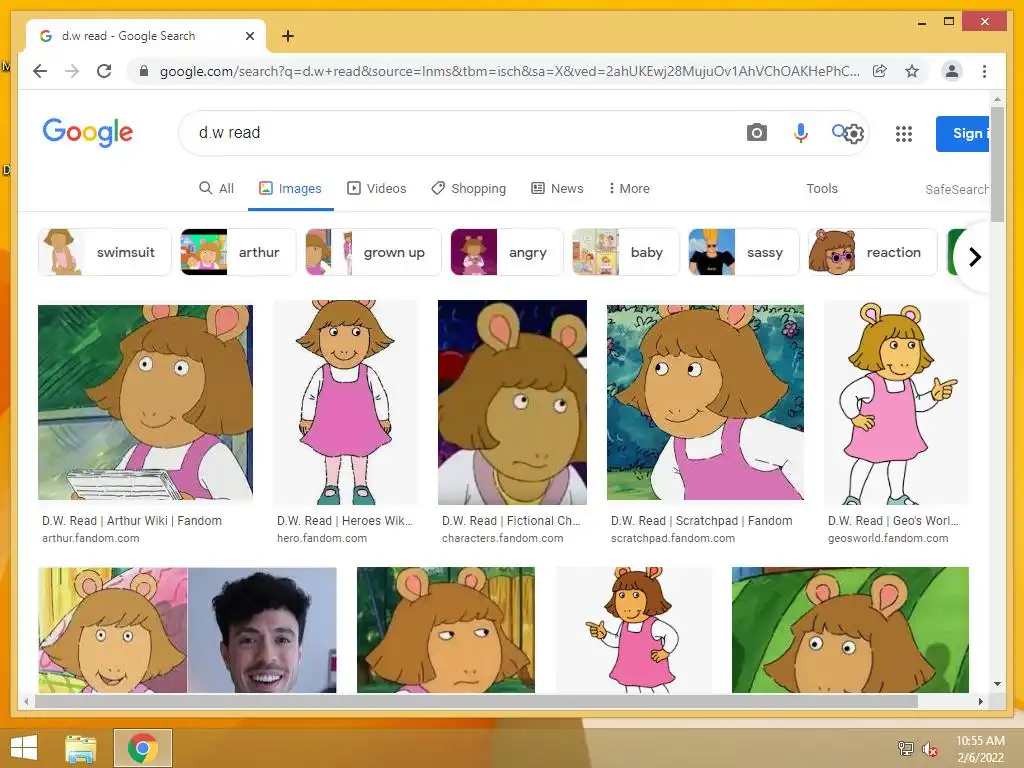
Task: Open the Geo's World D.W. image
Action: click(896, 402)
